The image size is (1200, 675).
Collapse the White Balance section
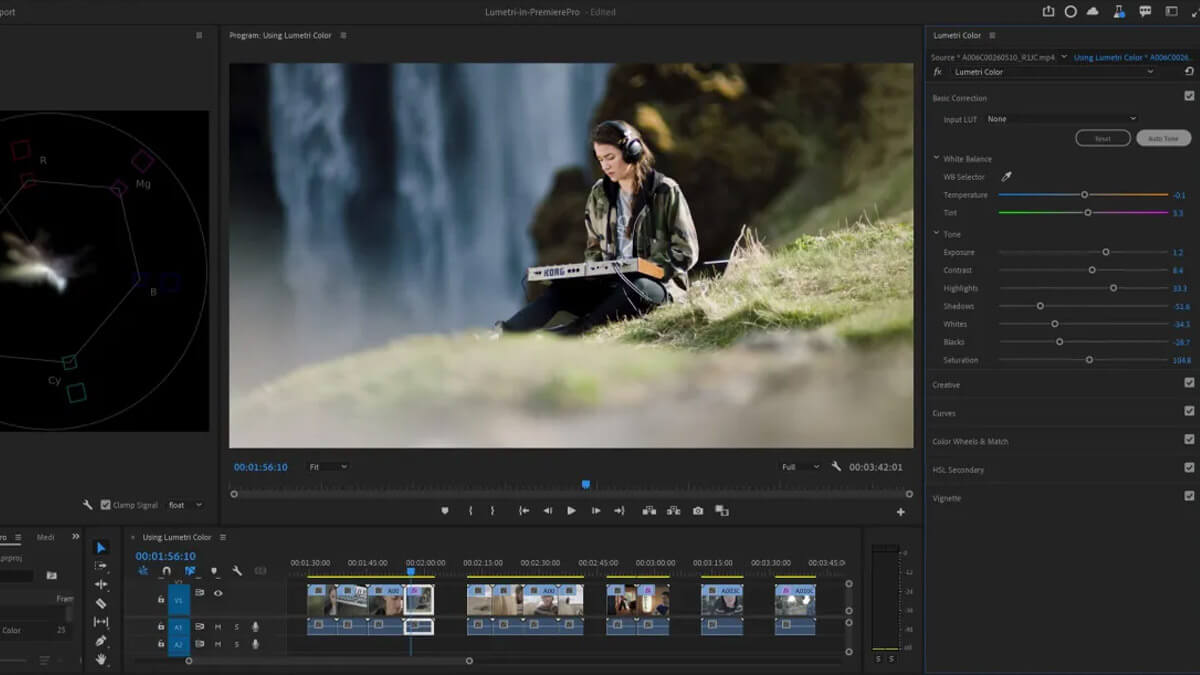click(937, 159)
